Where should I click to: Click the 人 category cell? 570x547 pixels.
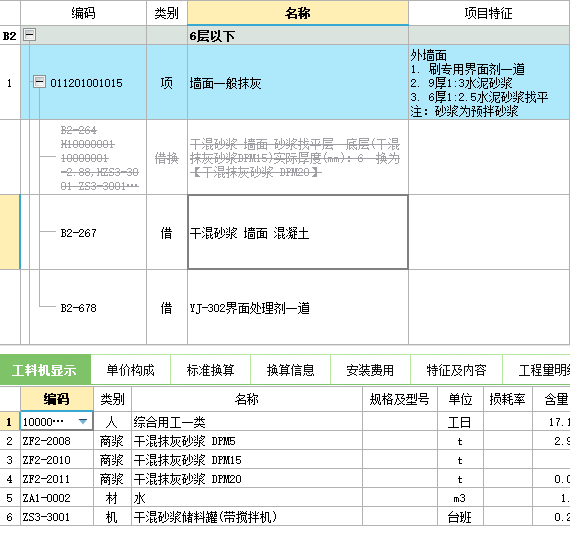point(112,422)
